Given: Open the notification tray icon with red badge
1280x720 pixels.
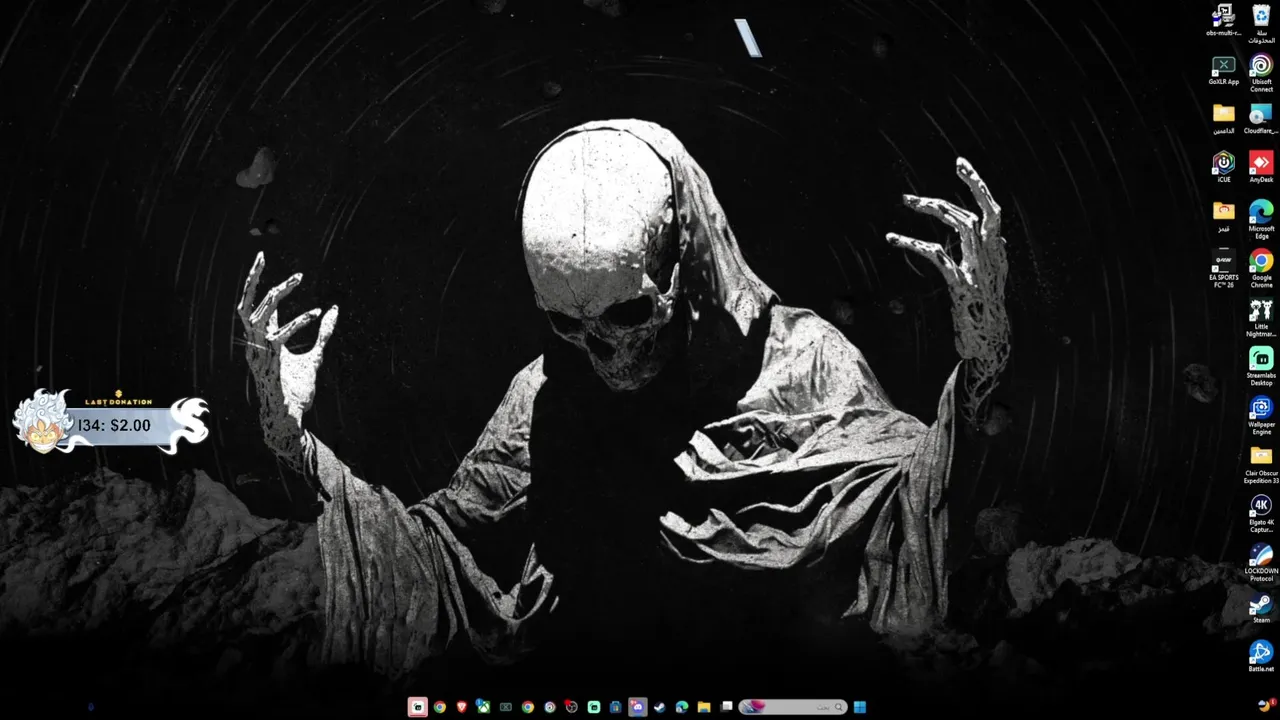Looking at the screenshot, I should tap(1267, 706).
